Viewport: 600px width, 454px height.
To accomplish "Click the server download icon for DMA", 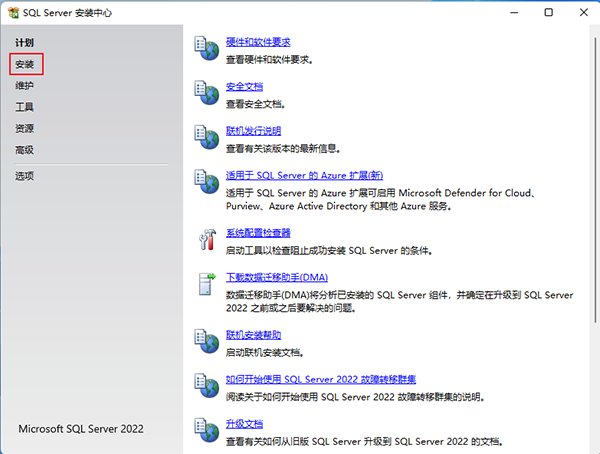I will point(207,284).
